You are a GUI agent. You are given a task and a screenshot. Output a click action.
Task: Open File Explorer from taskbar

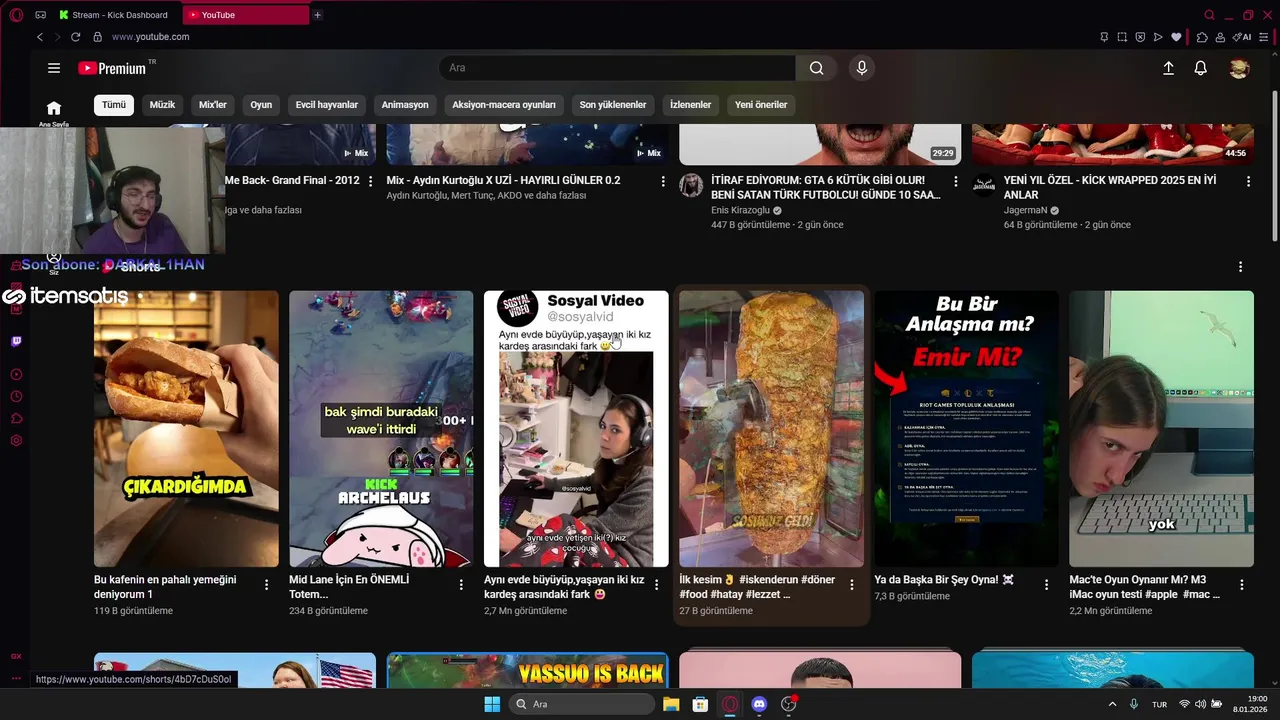click(671, 704)
